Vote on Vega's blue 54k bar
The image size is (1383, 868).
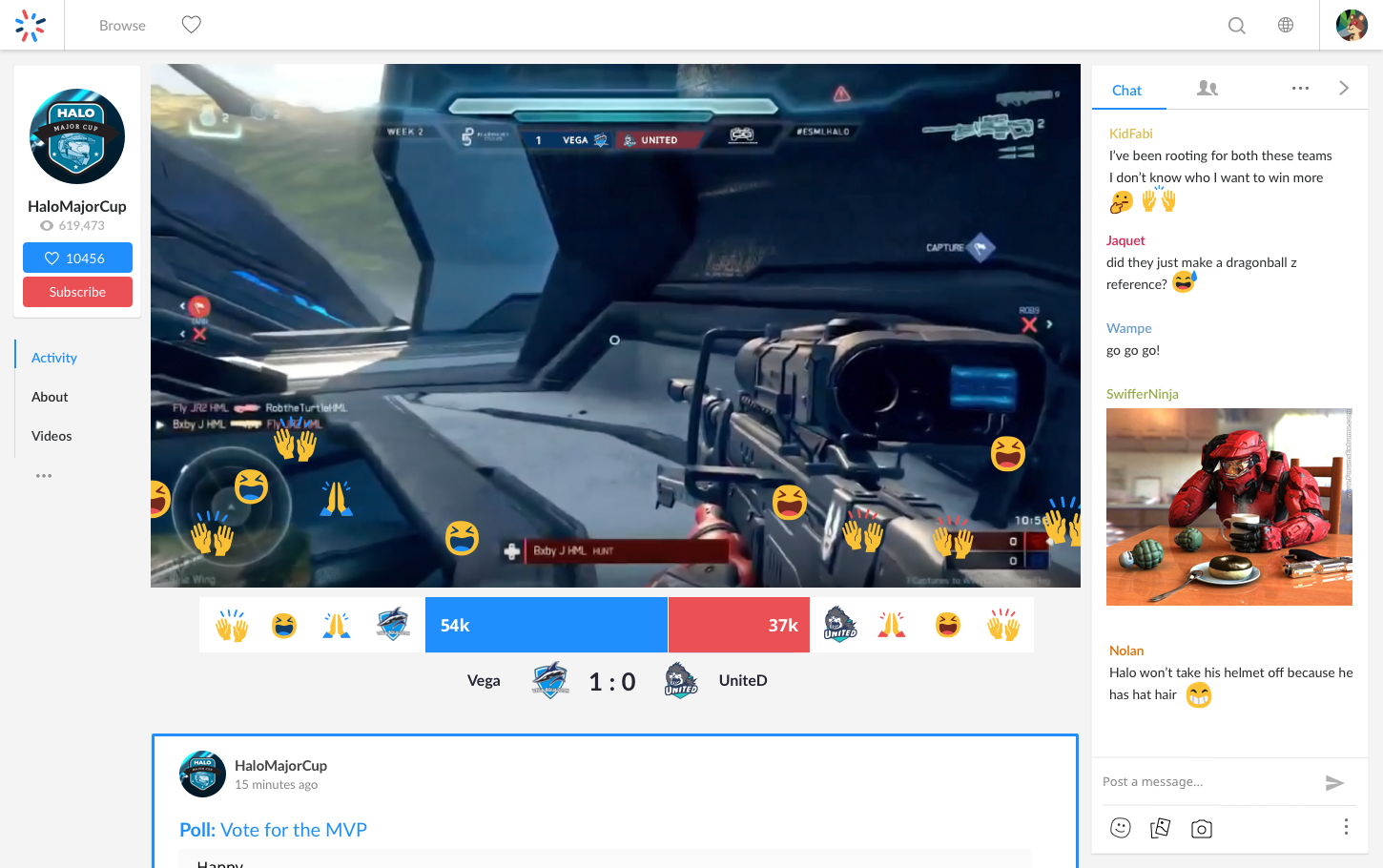[547, 625]
